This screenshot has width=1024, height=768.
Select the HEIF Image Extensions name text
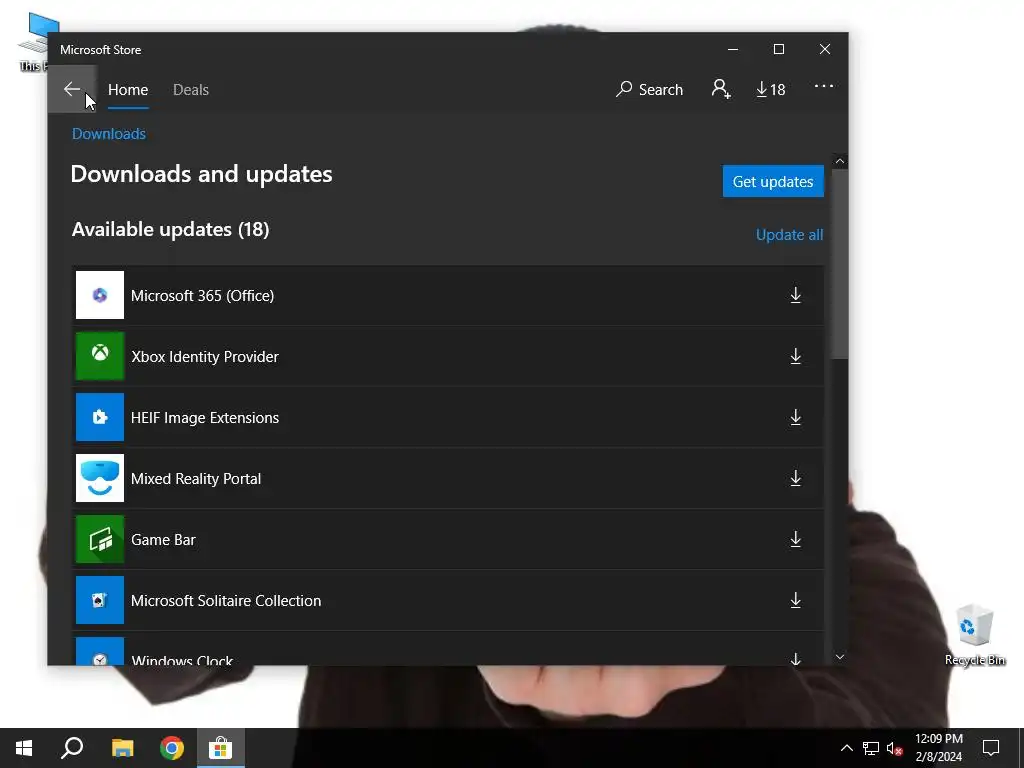coord(205,417)
